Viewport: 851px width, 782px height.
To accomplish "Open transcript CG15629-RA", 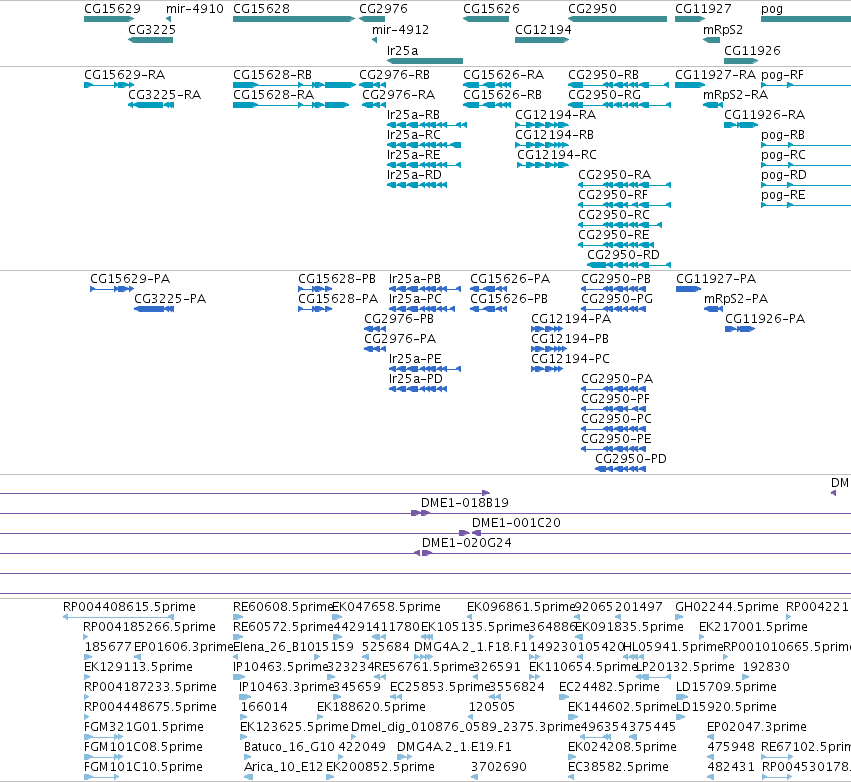I will tap(124, 74).
